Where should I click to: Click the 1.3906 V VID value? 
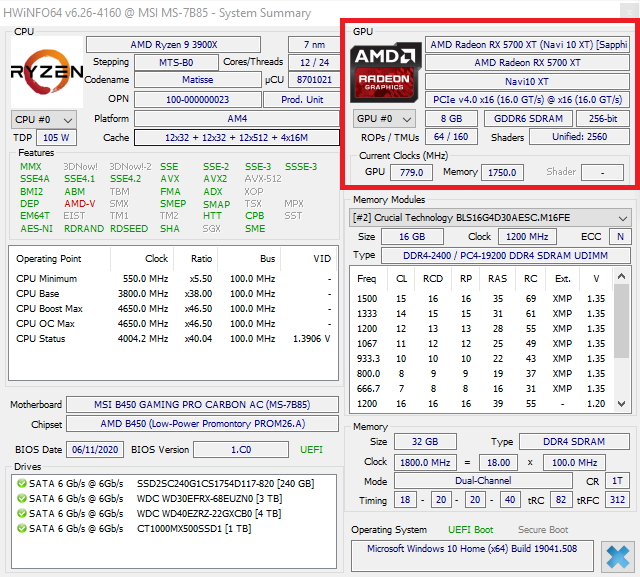click(x=311, y=339)
